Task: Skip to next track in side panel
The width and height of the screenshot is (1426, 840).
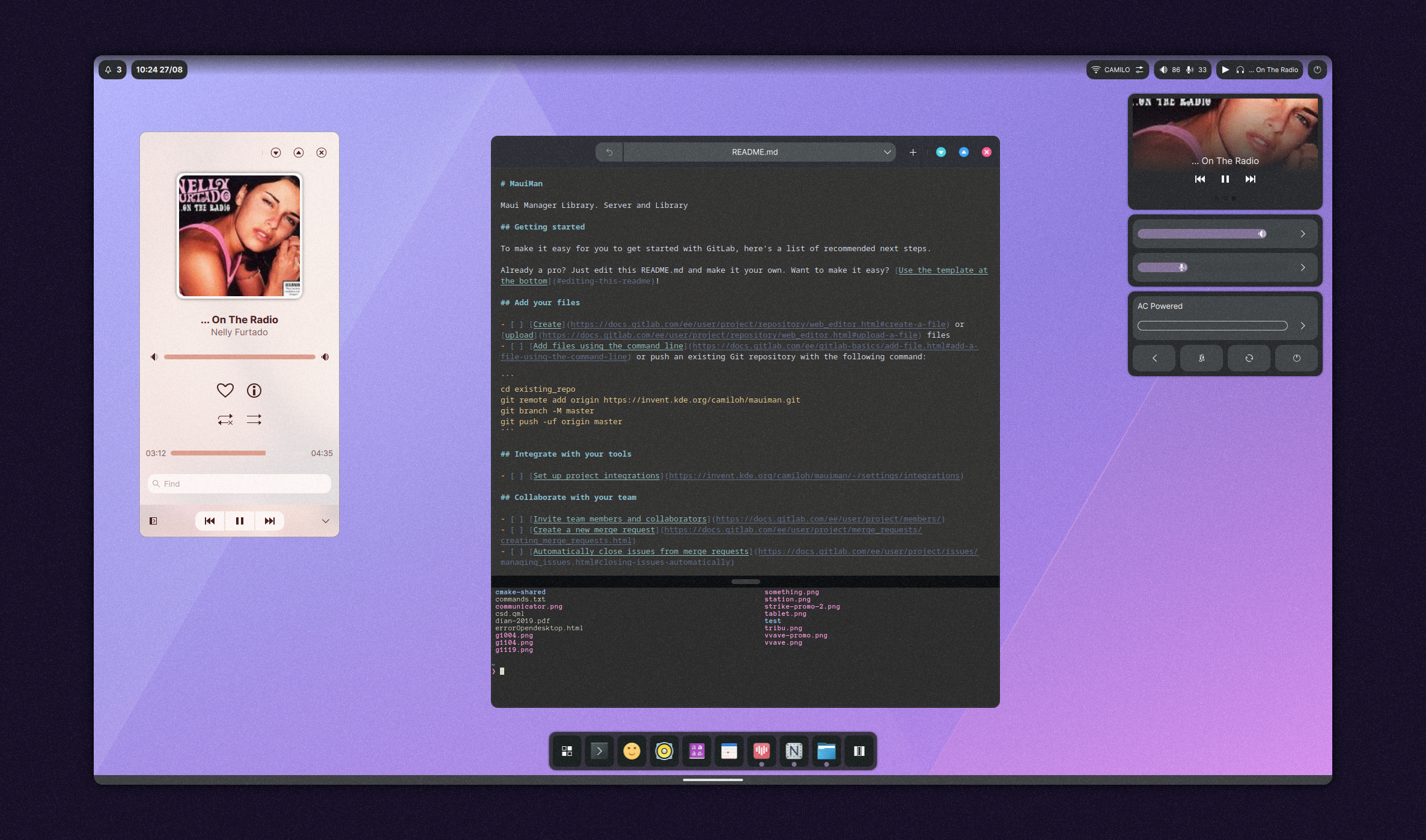Action: click(1251, 179)
